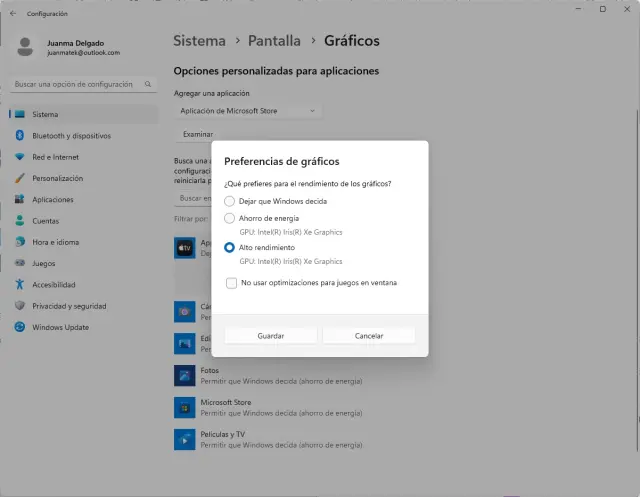Open Windows Update page
Image resolution: width=640 pixels, height=497 pixels.
pos(61,327)
